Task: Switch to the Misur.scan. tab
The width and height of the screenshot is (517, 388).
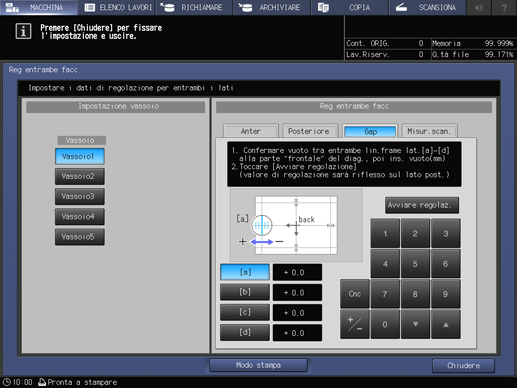Action: (x=429, y=131)
